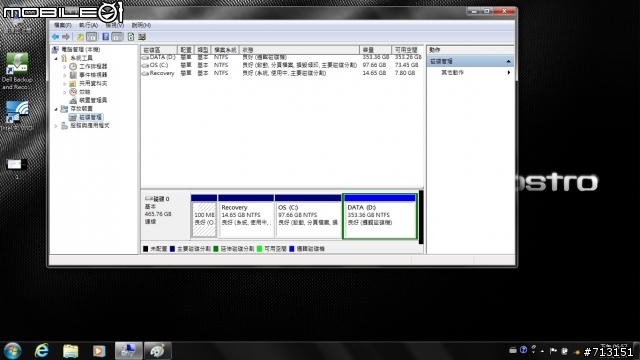The image size is (640, 360).
Task: Select 磁碟管理 in the tree
Action: [90, 118]
